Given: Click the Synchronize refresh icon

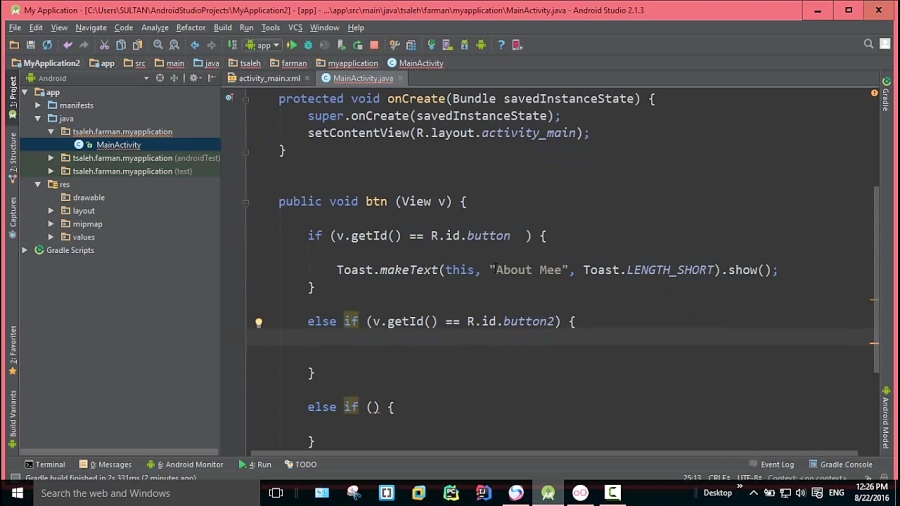Looking at the screenshot, I should pos(47,45).
